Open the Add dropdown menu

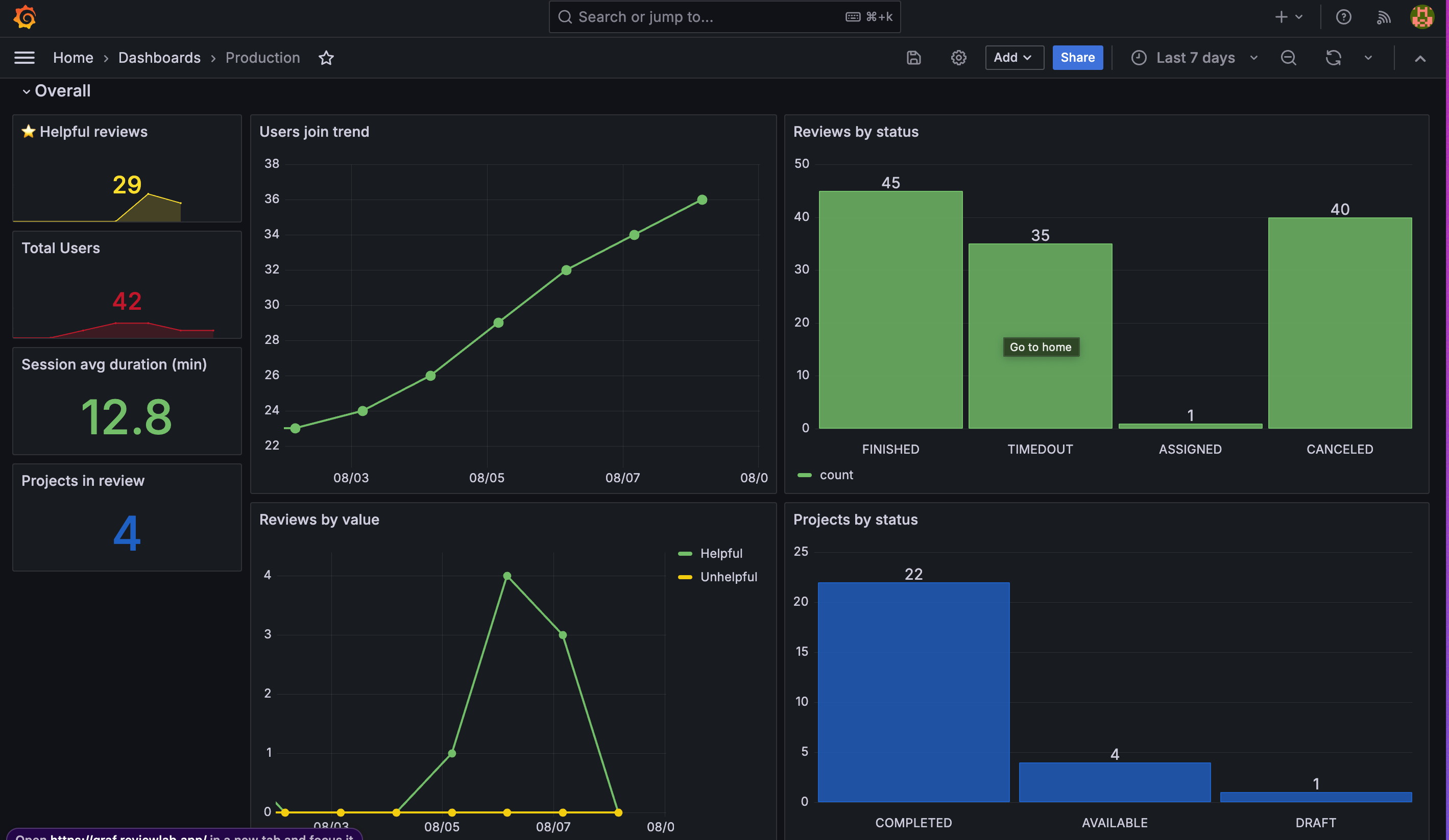[1013, 58]
